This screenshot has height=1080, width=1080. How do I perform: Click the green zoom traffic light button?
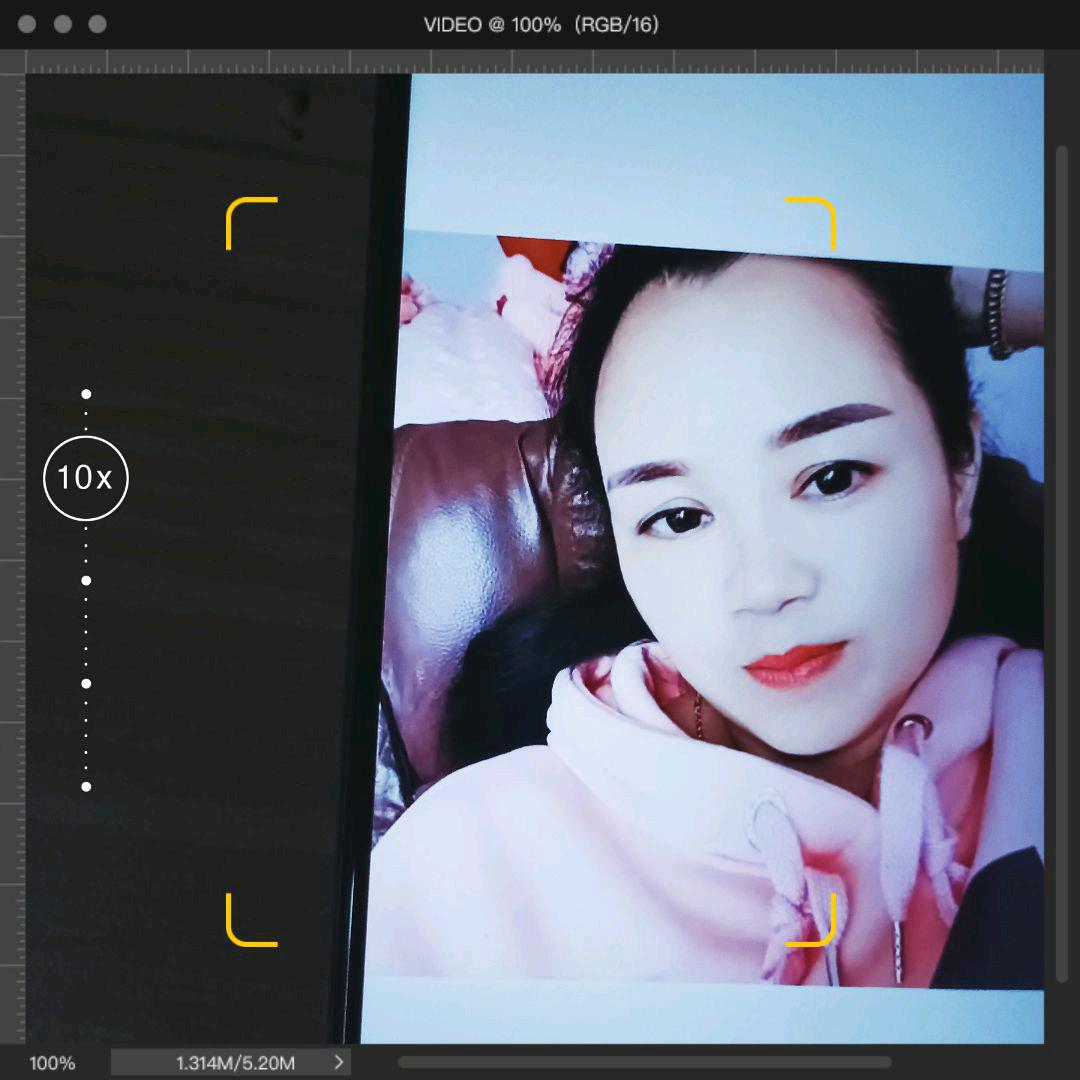click(x=98, y=25)
